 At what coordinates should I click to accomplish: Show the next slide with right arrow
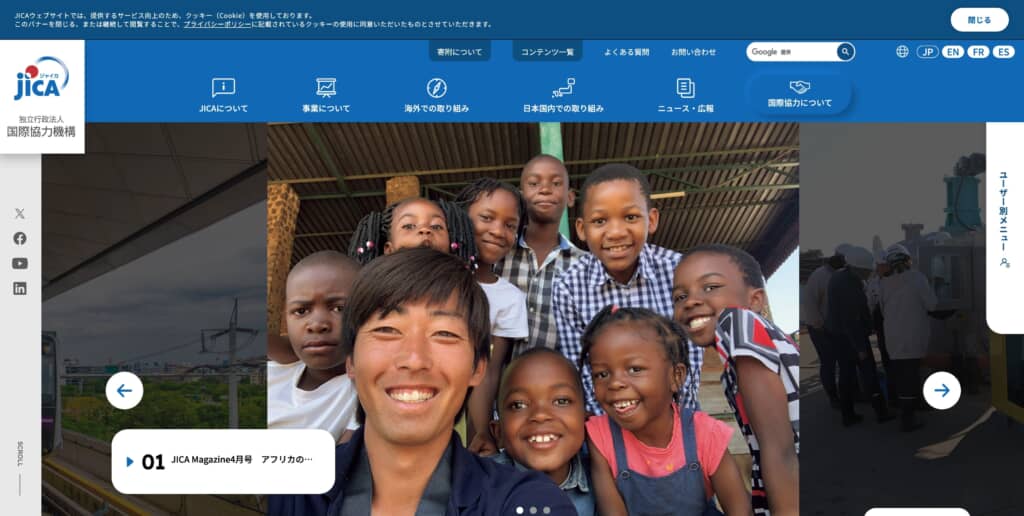pyautogui.click(x=942, y=391)
